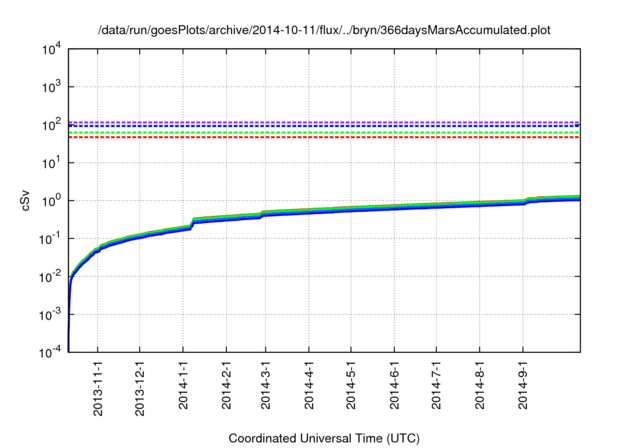Click the Coordinated Universal Time (UTC) label
Viewport: 640px width, 448px height.
324,439
